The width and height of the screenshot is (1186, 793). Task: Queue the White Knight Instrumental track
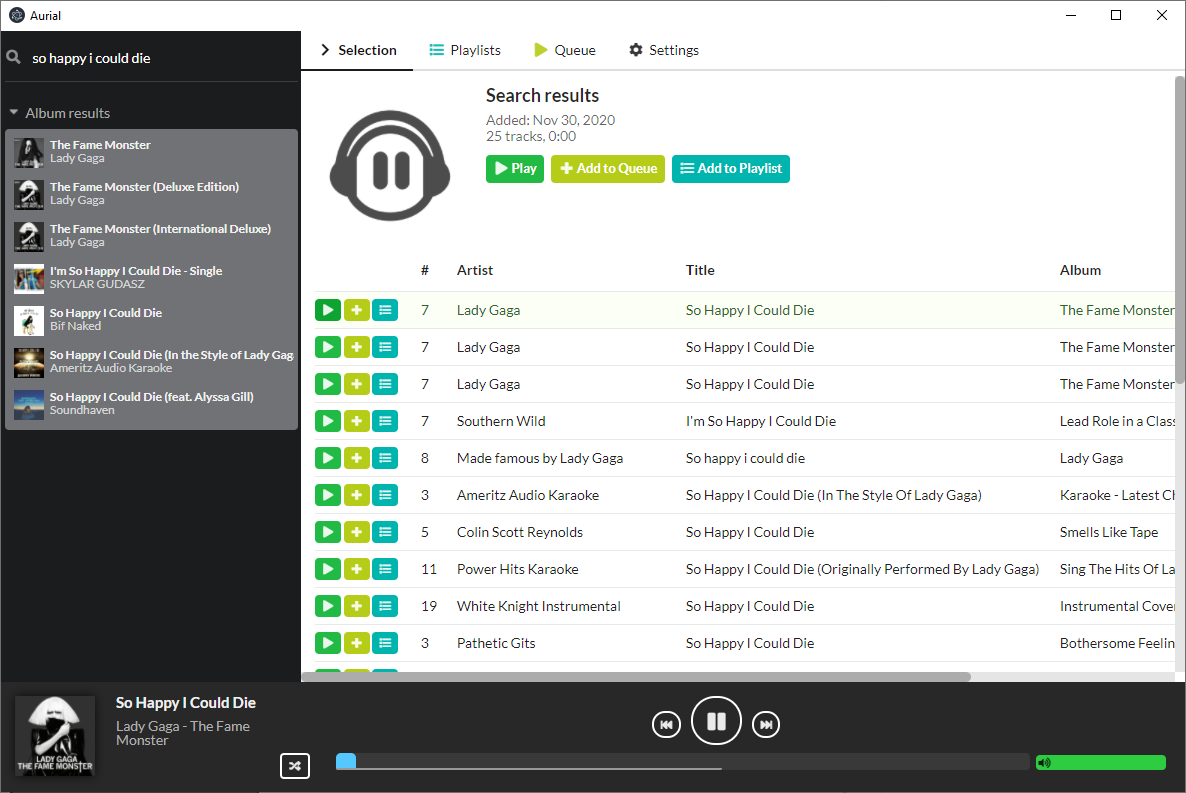pyautogui.click(x=356, y=607)
